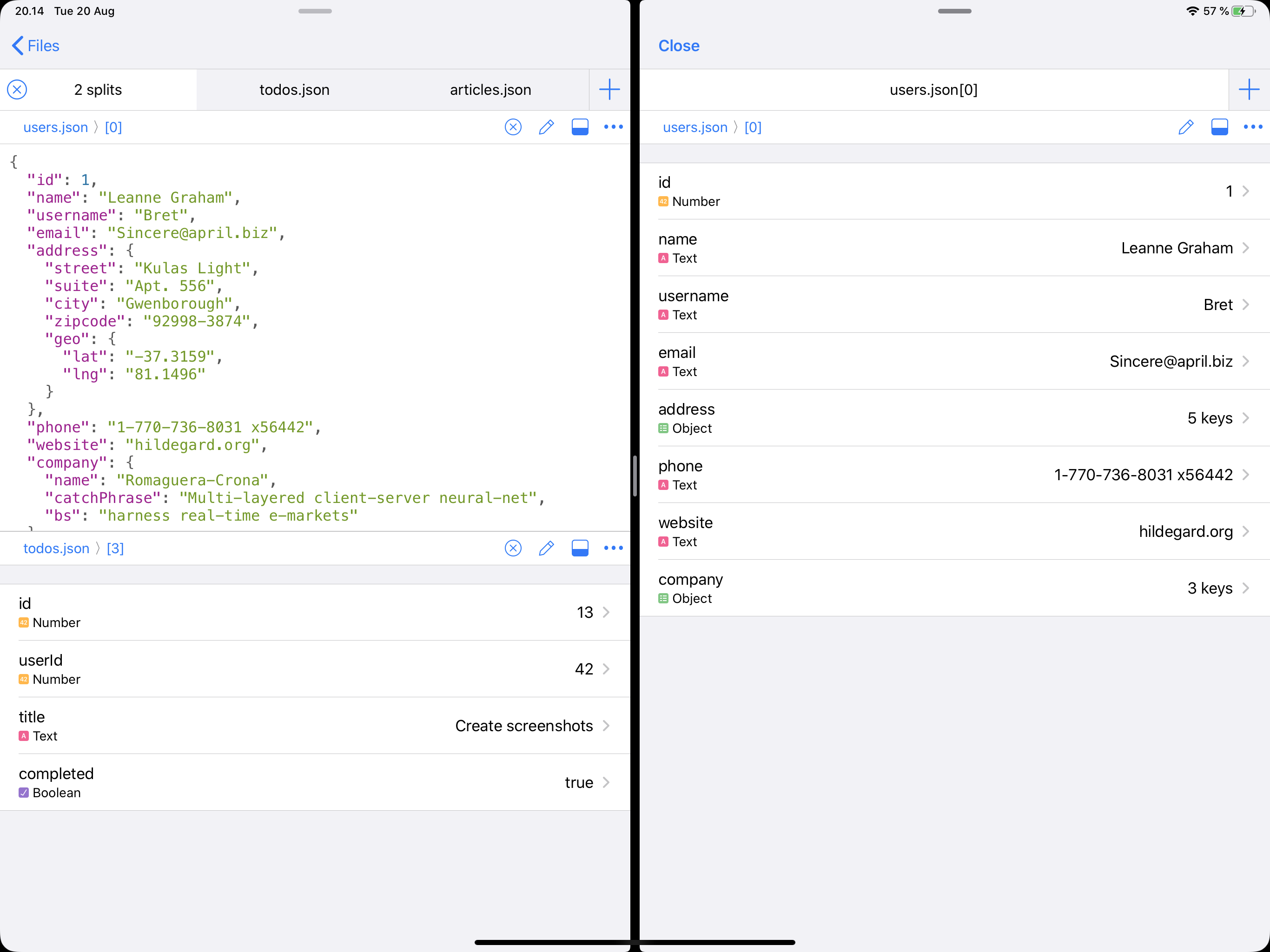The height and width of the screenshot is (952, 1270).
Task: Open more options dots in right users.json pane
Action: tap(1252, 127)
